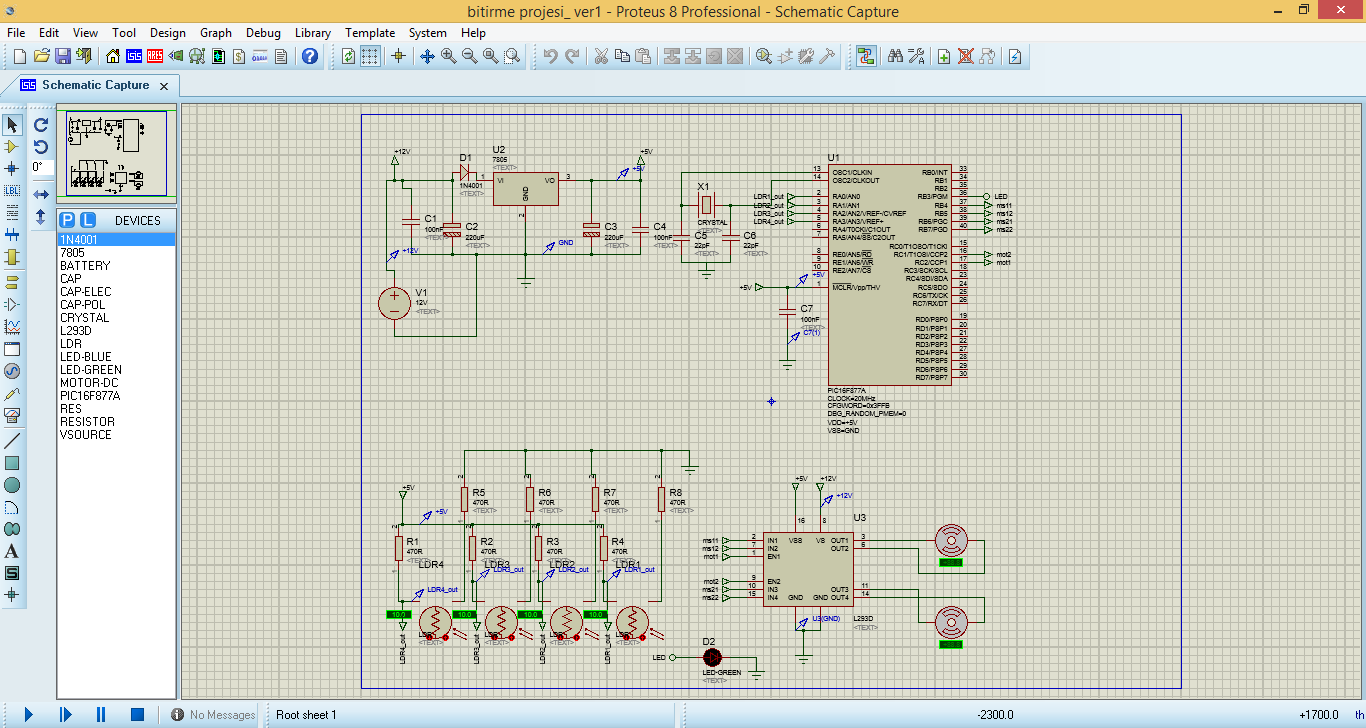The image size is (1366, 728).
Task: Save the project with floppy icon
Action: tap(63, 56)
